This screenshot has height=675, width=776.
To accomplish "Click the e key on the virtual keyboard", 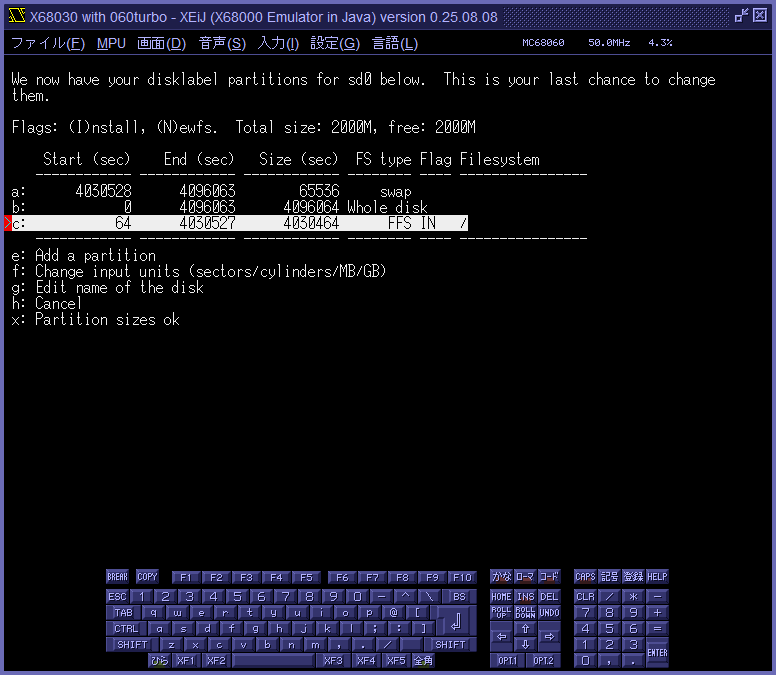I will pos(201,613).
